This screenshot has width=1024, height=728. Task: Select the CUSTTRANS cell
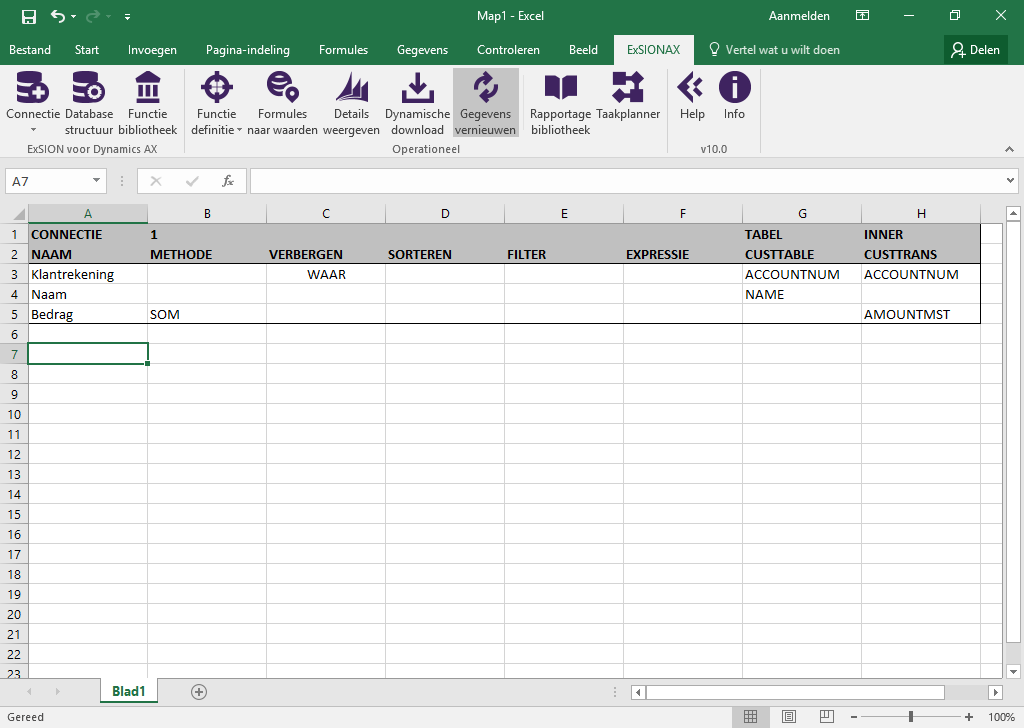pos(921,254)
